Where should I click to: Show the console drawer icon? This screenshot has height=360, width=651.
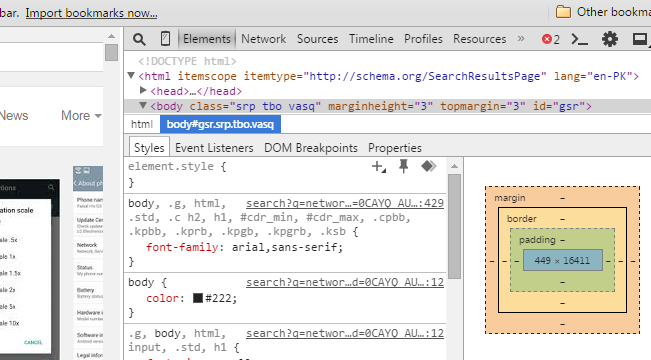tap(579, 39)
